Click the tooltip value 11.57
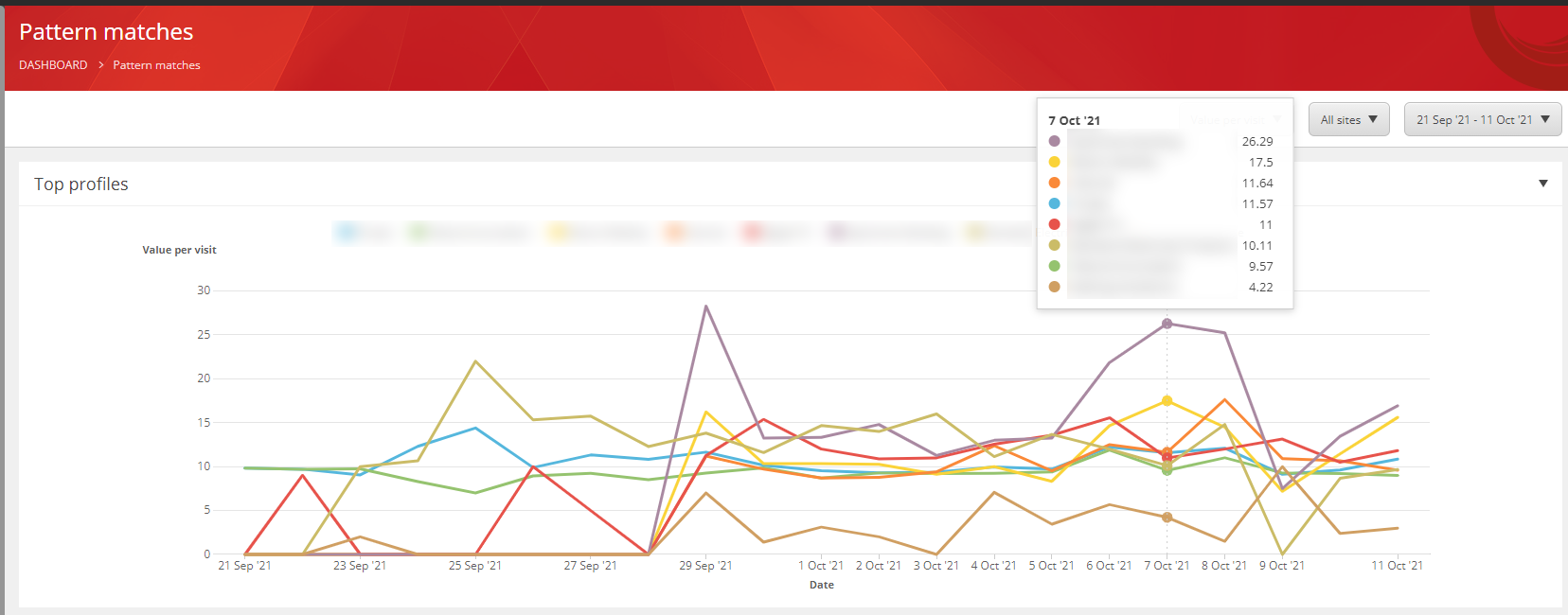This screenshot has height=615, width=1568. (x=1257, y=203)
